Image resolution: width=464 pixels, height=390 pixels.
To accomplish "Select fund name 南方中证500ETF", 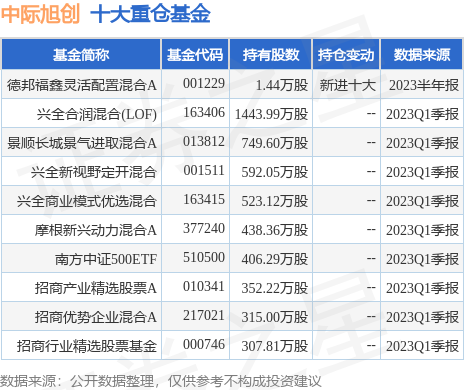I will tap(106, 259).
